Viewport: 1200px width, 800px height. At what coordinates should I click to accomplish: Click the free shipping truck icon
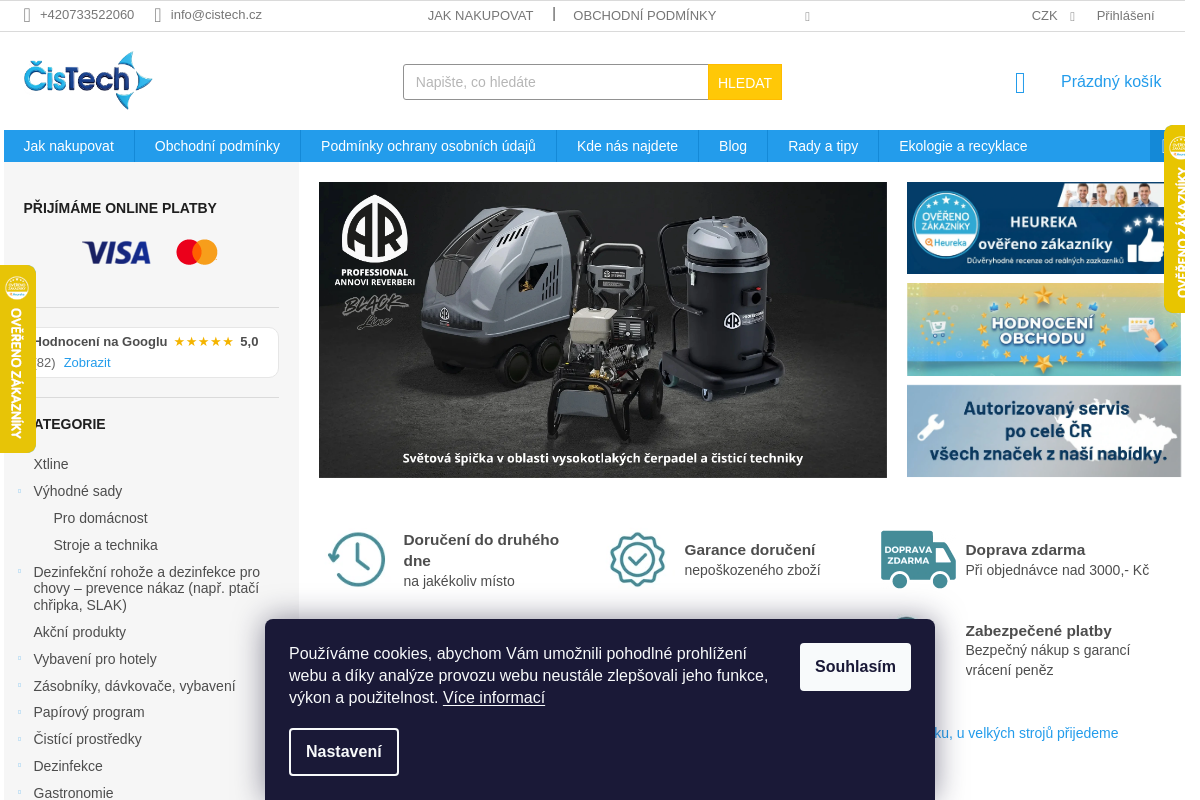tap(918, 559)
